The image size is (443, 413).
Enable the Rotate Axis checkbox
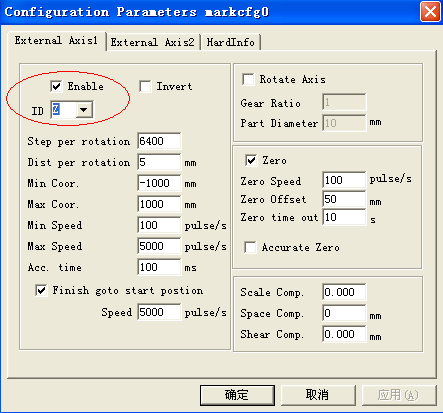point(248,79)
